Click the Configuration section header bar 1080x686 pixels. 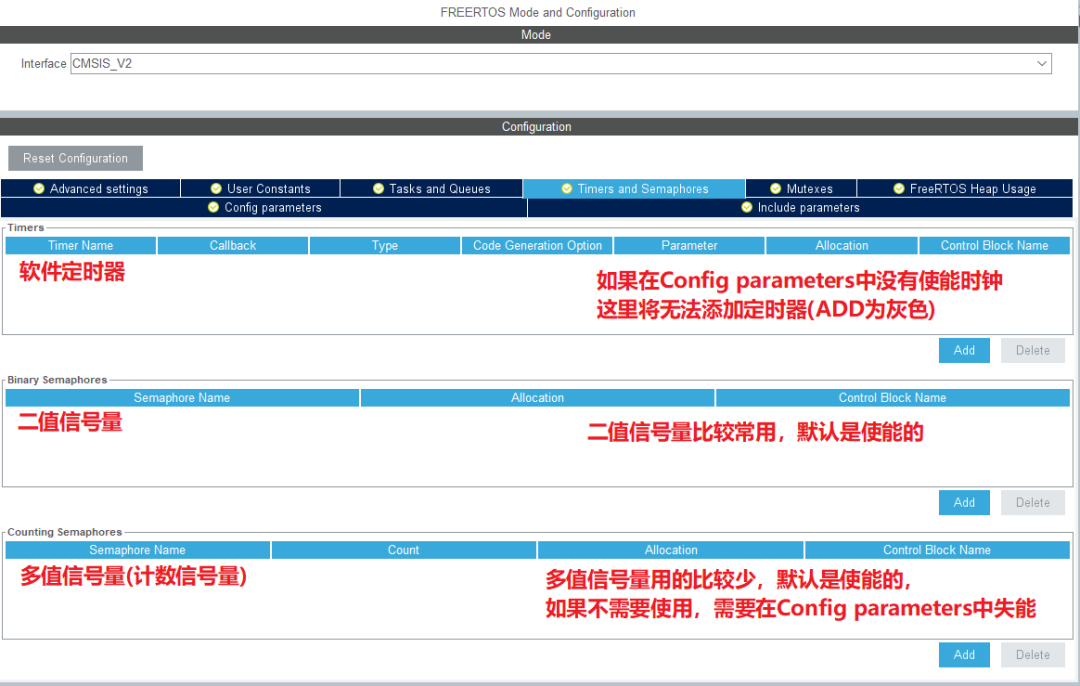pos(539,127)
